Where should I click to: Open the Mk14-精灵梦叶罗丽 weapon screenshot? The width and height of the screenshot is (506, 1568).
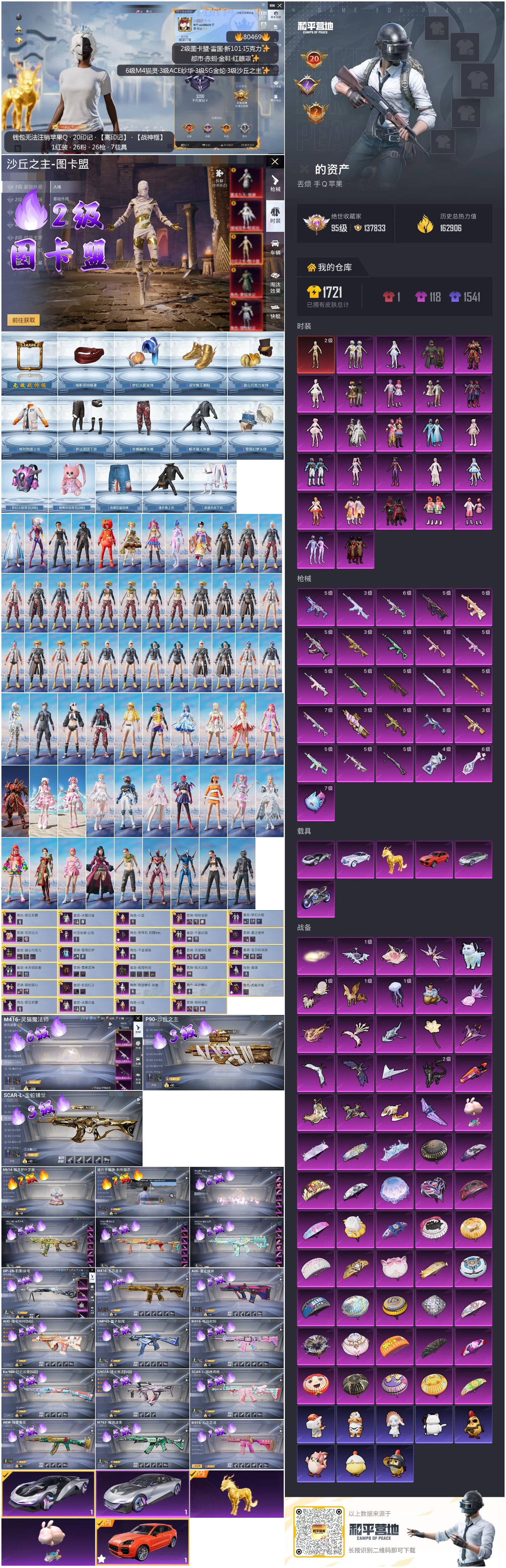pos(48,1191)
